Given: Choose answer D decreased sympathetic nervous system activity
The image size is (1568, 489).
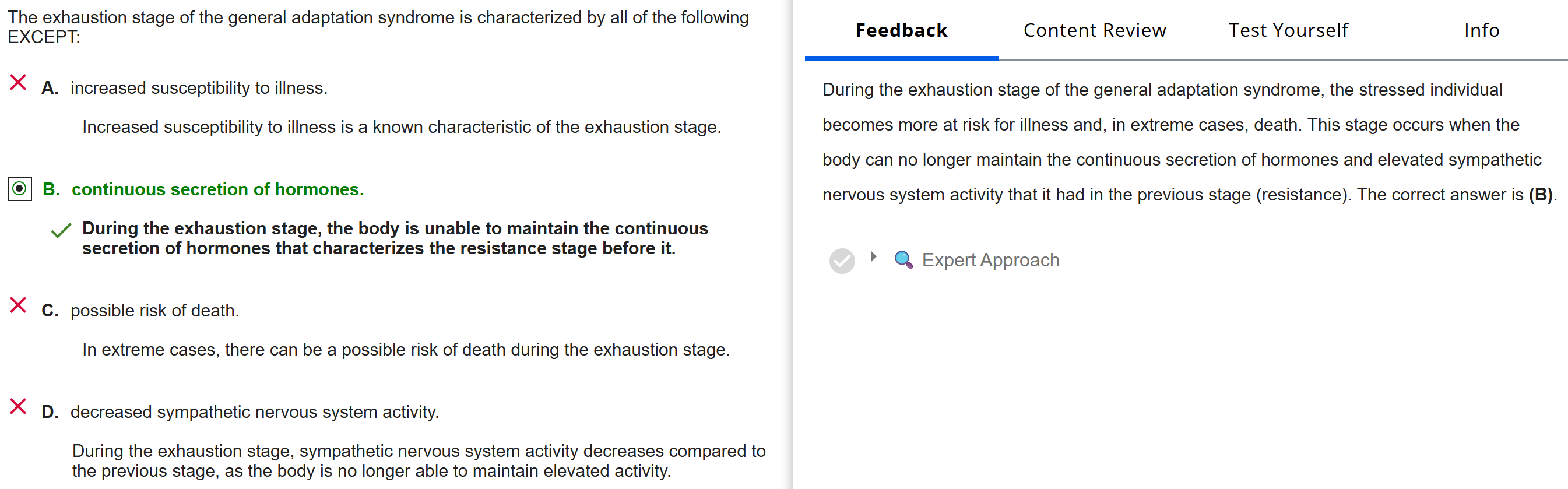Looking at the screenshot, I should click(x=254, y=412).
